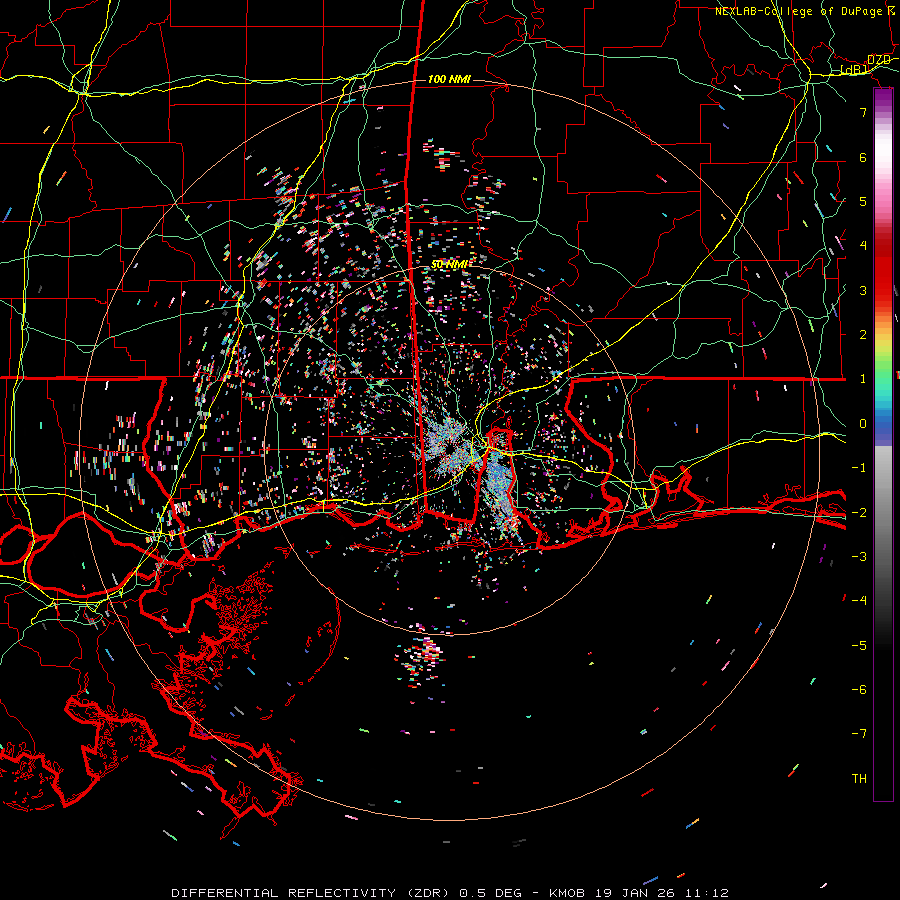The height and width of the screenshot is (900, 900).
Task: Click the -6 value on the color scale
Action: click(x=859, y=690)
